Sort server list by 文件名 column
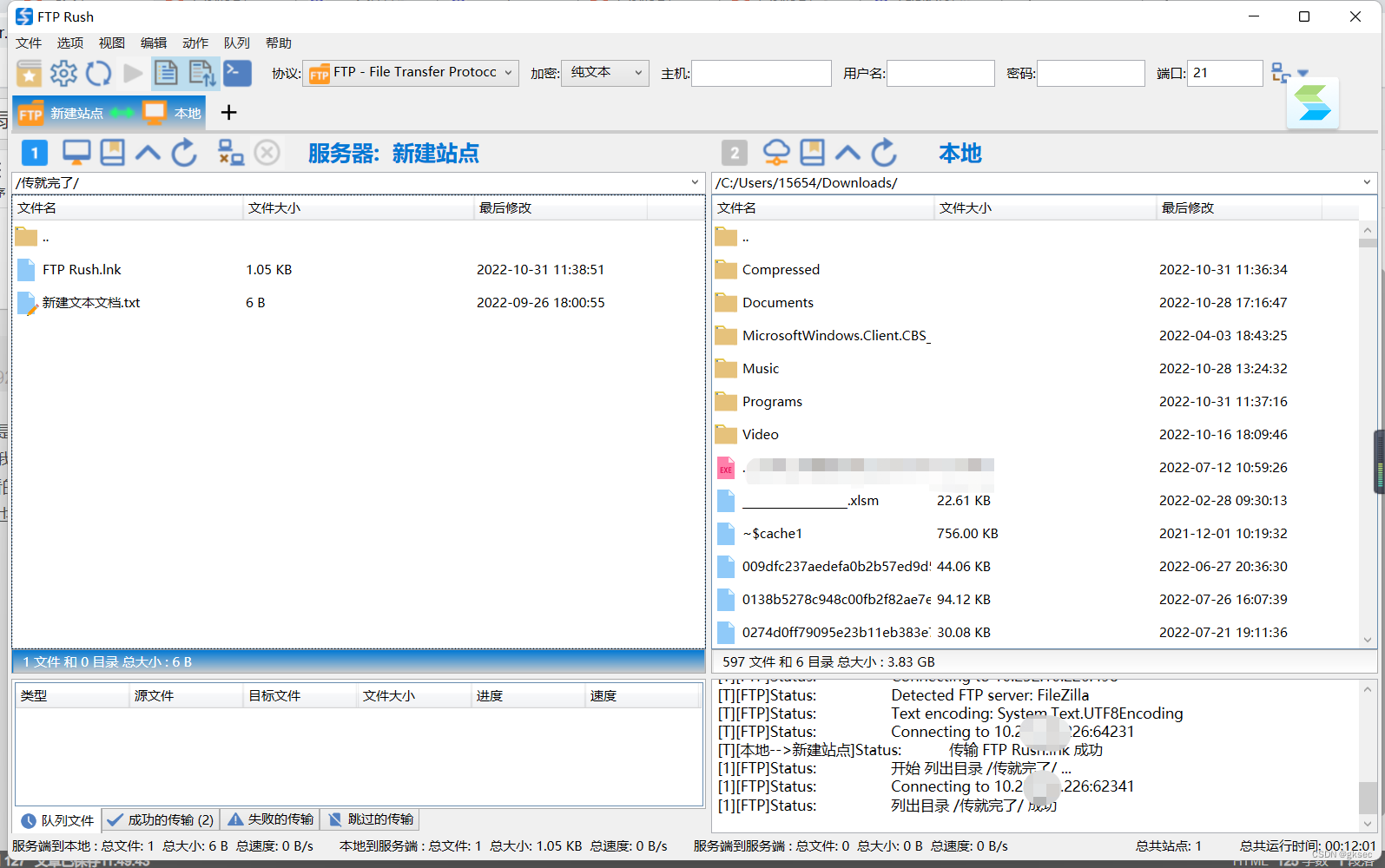Screen dimensions: 1385x868 pos(128,208)
